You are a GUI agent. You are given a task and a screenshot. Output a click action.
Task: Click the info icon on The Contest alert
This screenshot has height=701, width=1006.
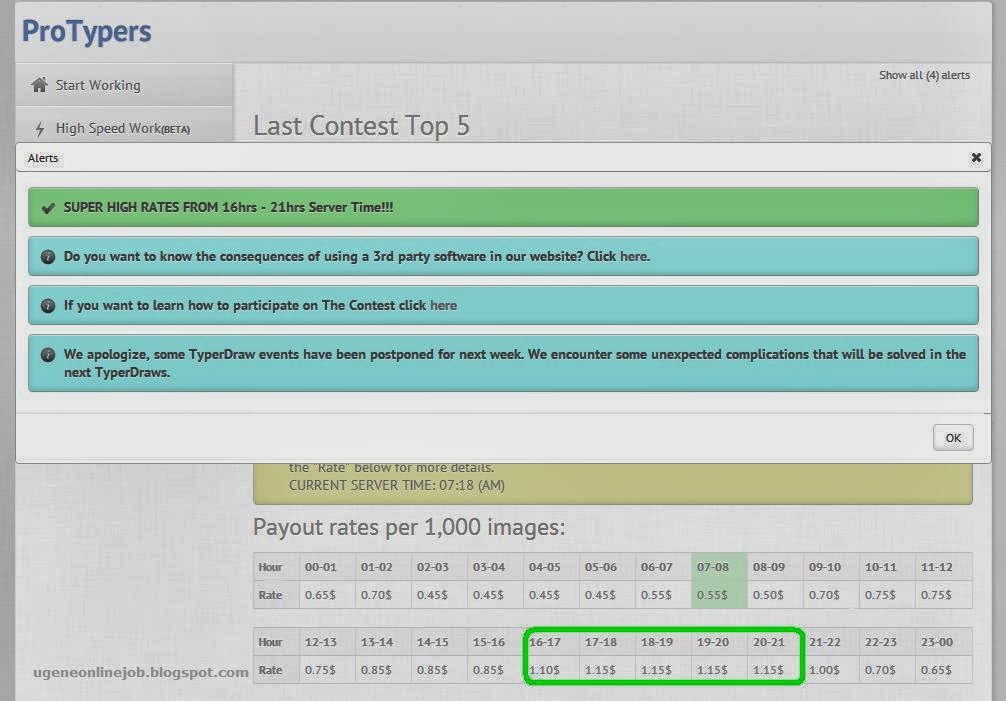pyautogui.click(x=47, y=305)
